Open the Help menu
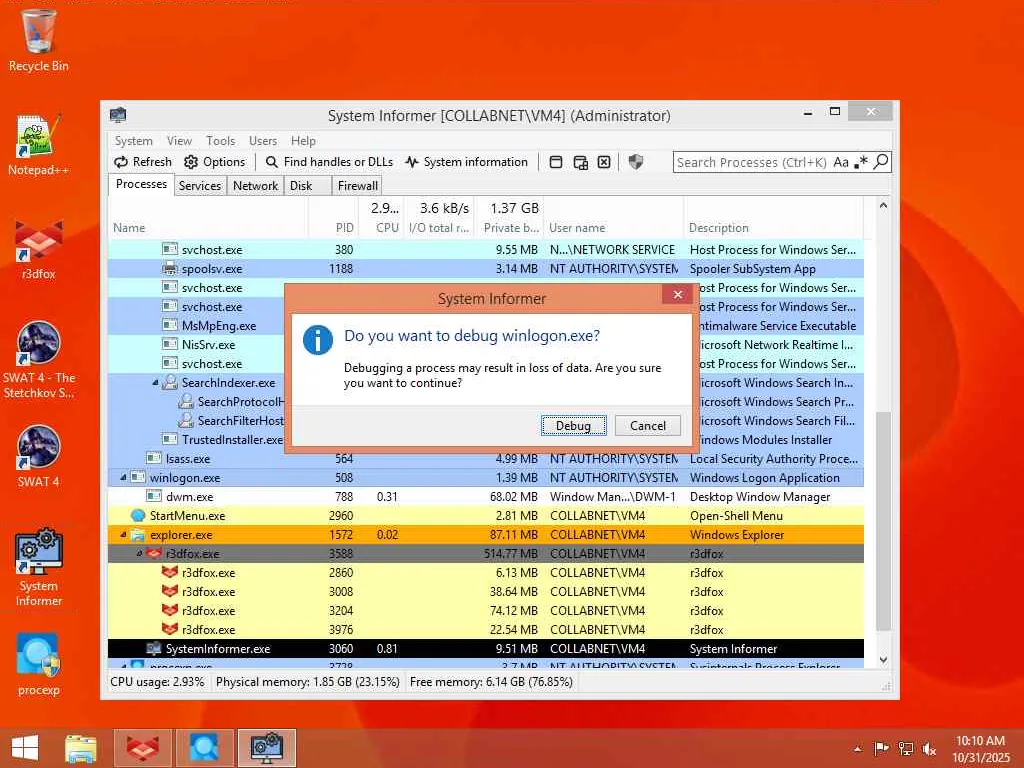 click(303, 141)
